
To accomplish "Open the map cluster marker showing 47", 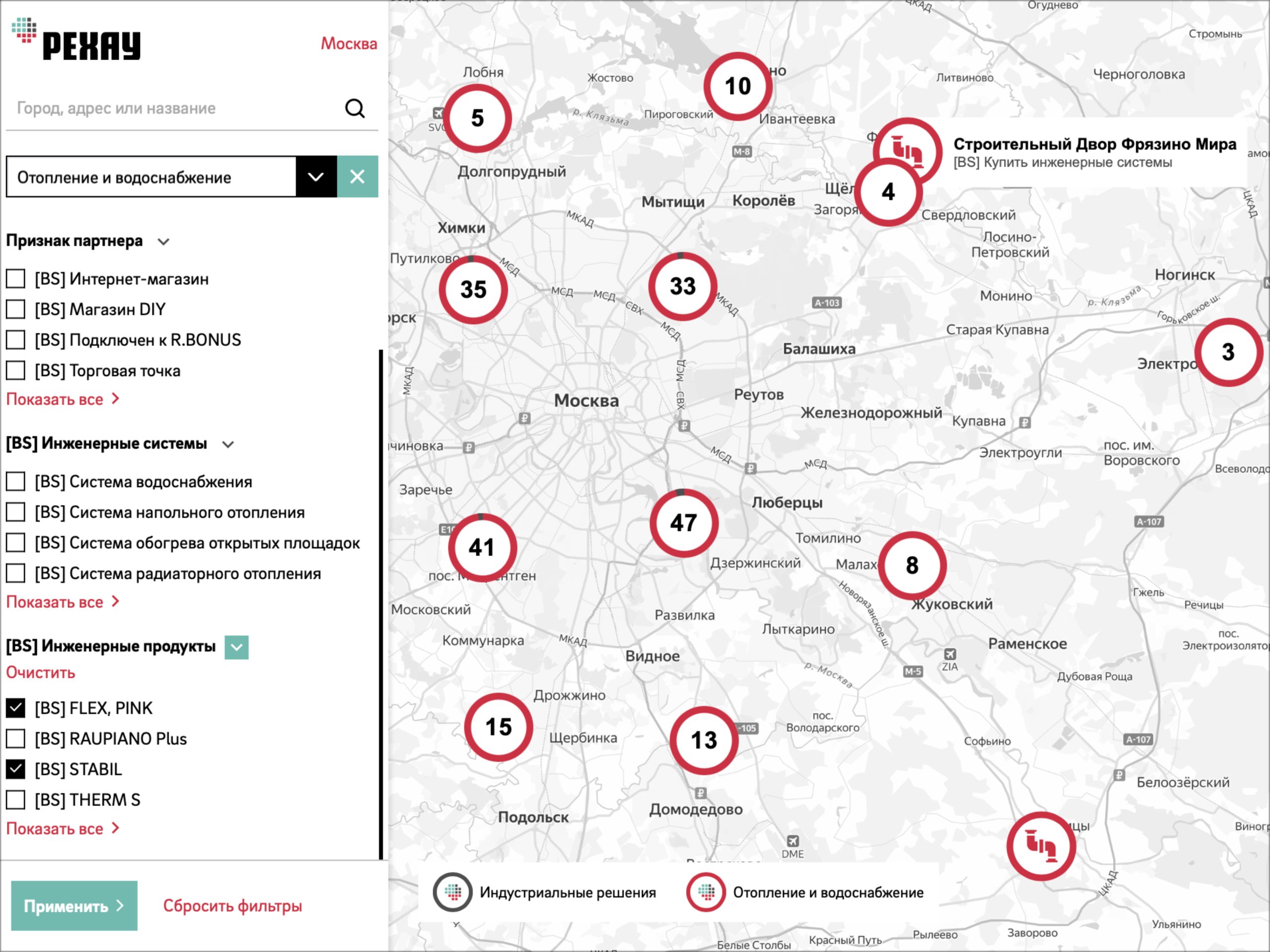I will [x=684, y=523].
